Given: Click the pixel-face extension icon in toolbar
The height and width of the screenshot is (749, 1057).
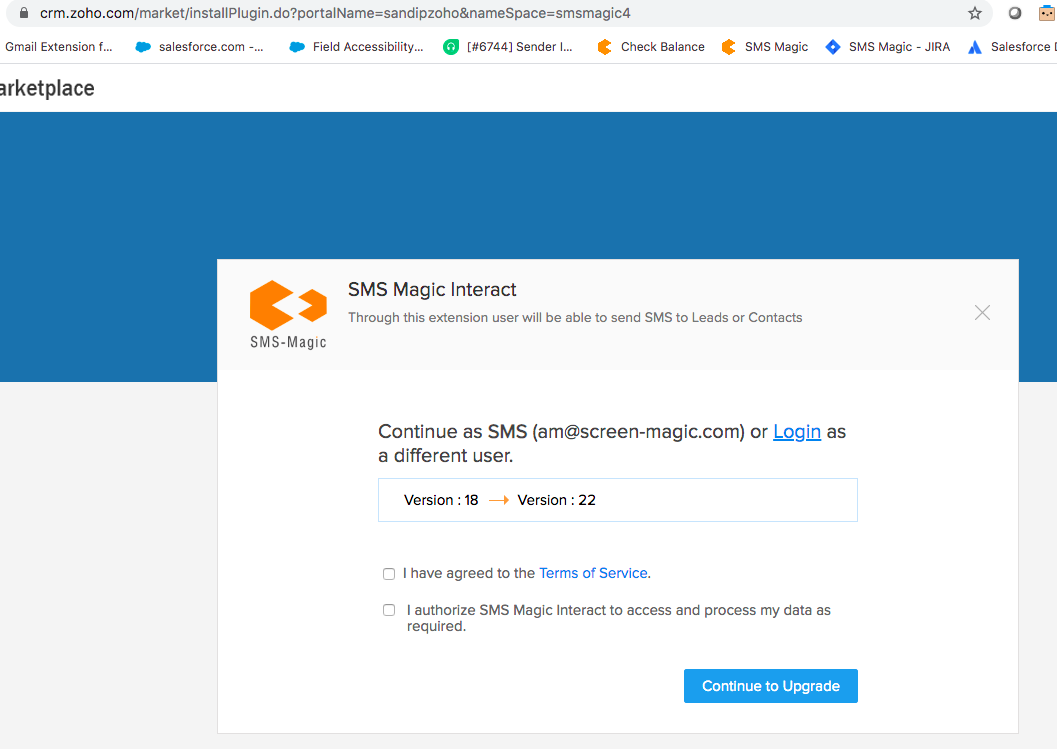Looking at the screenshot, I should point(1047,13).
